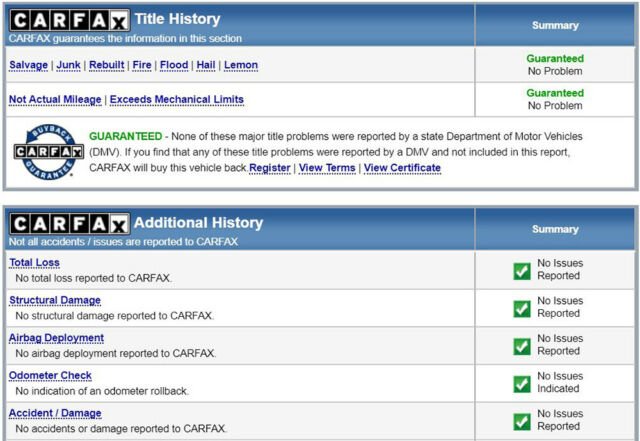Click the View Certificate link
640x441 pixels.
[x=402, y=168]
